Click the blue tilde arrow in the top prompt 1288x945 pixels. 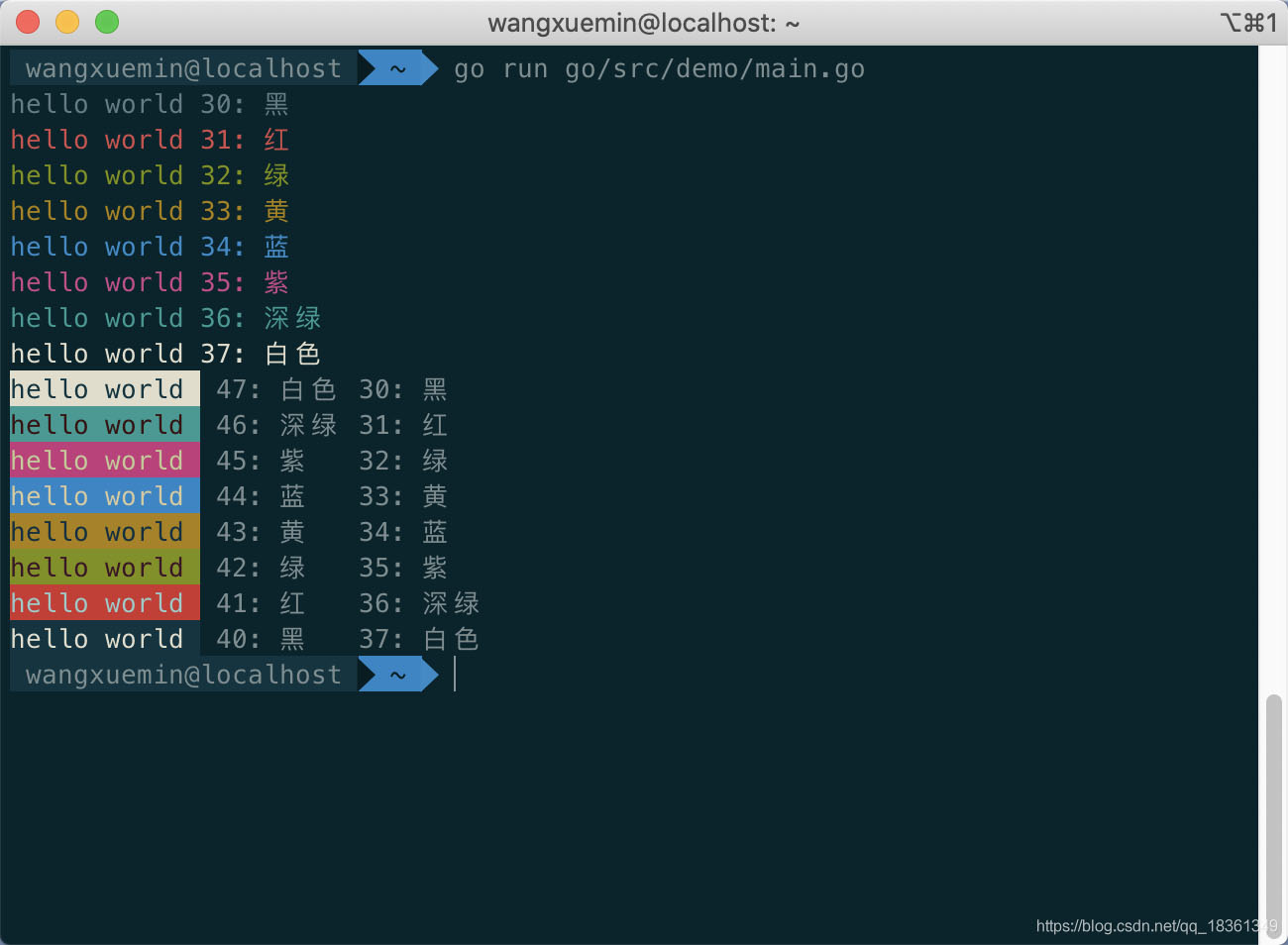point(397,68)
